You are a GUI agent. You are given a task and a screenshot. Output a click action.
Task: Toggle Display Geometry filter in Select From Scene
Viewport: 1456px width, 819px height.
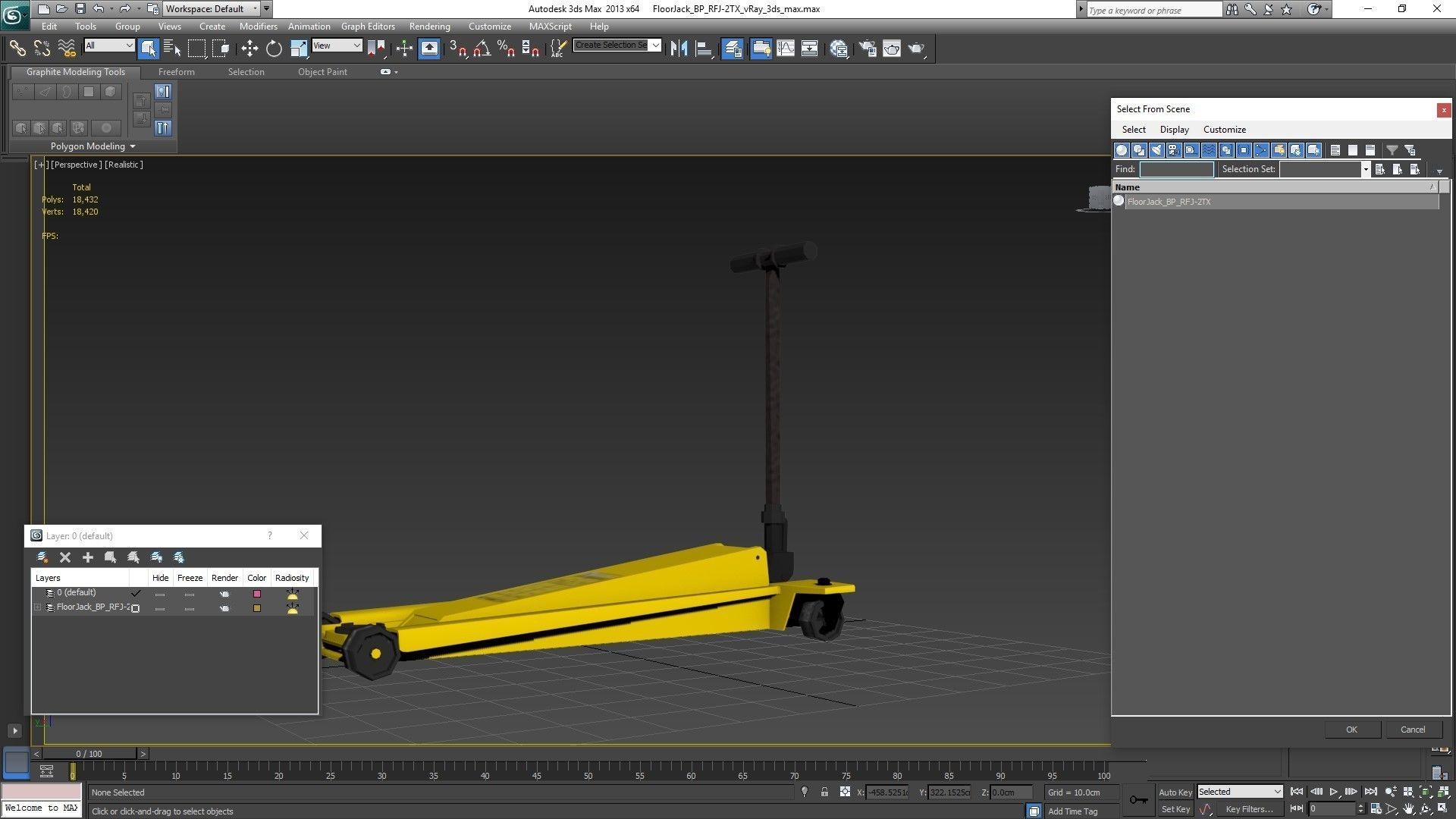1122,150
